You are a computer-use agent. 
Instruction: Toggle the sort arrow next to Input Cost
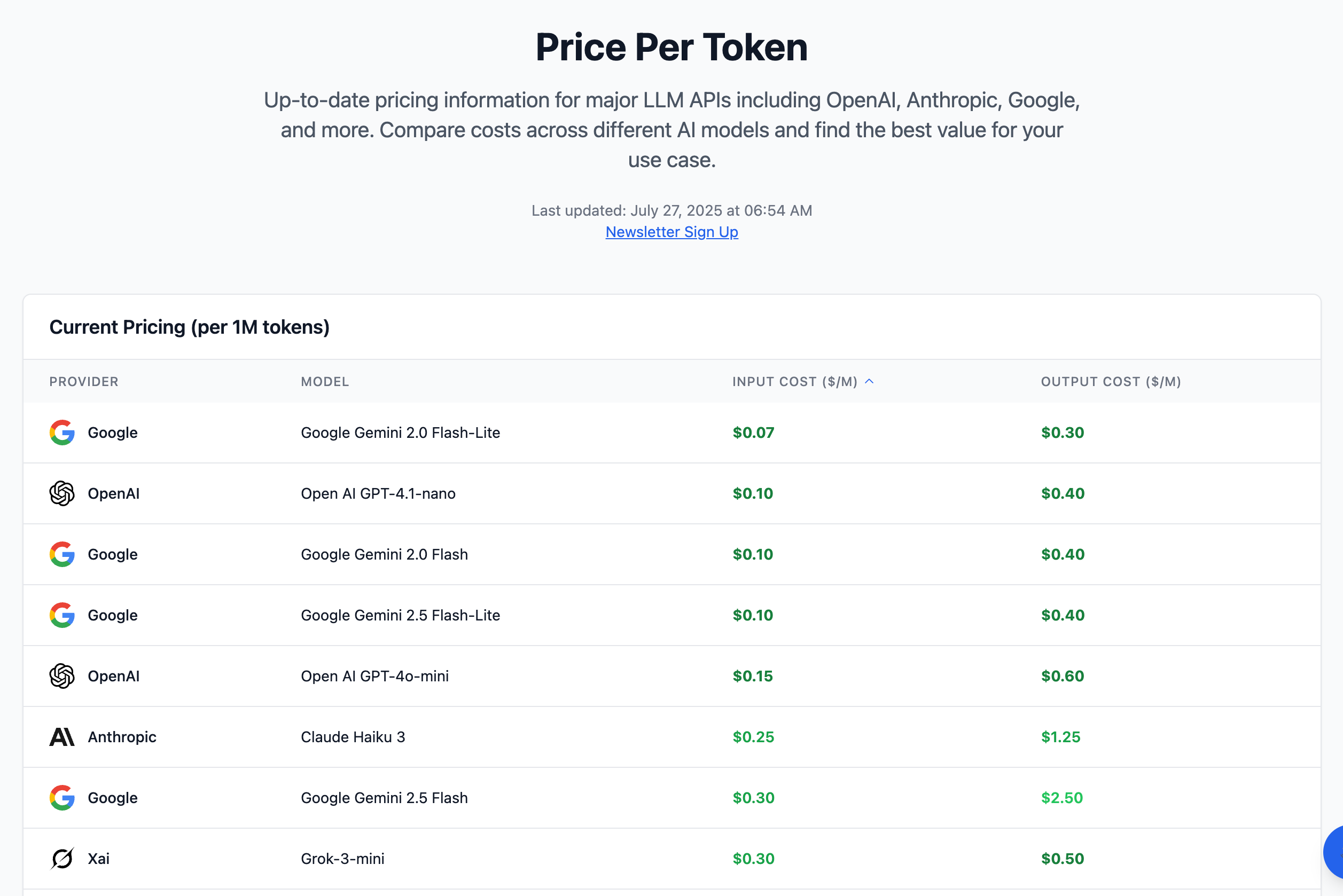870,381
